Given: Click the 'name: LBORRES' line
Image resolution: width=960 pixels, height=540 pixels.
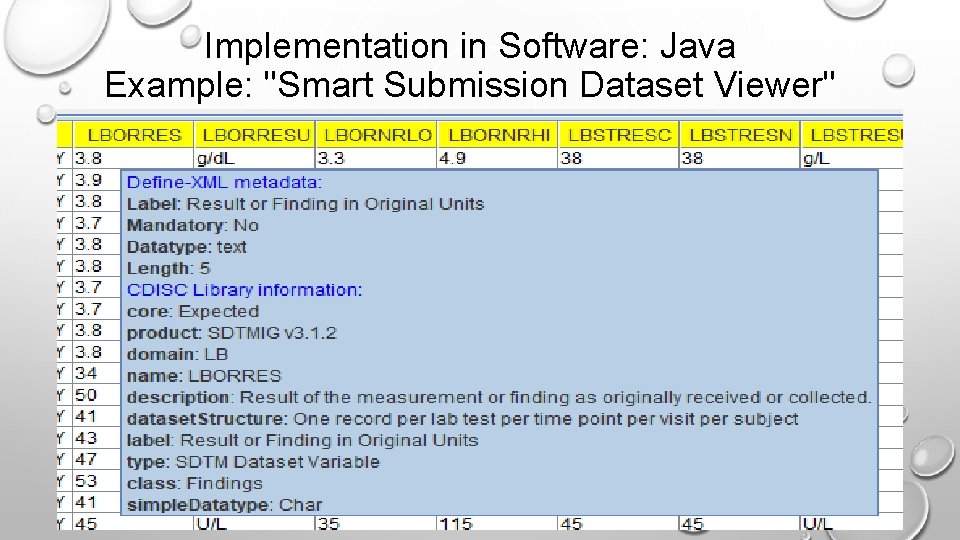Looking at the screenshot, I should [x=204, y=376].
